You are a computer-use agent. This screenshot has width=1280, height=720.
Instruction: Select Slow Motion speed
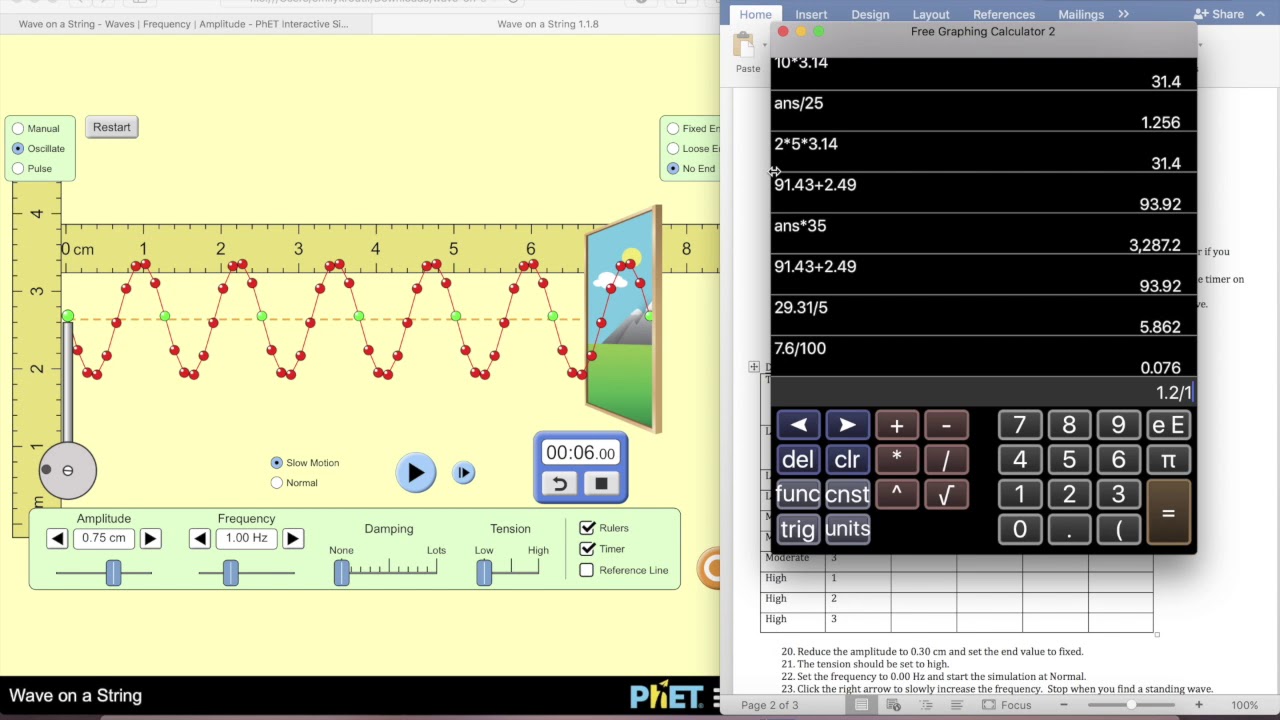coord(277,463)
